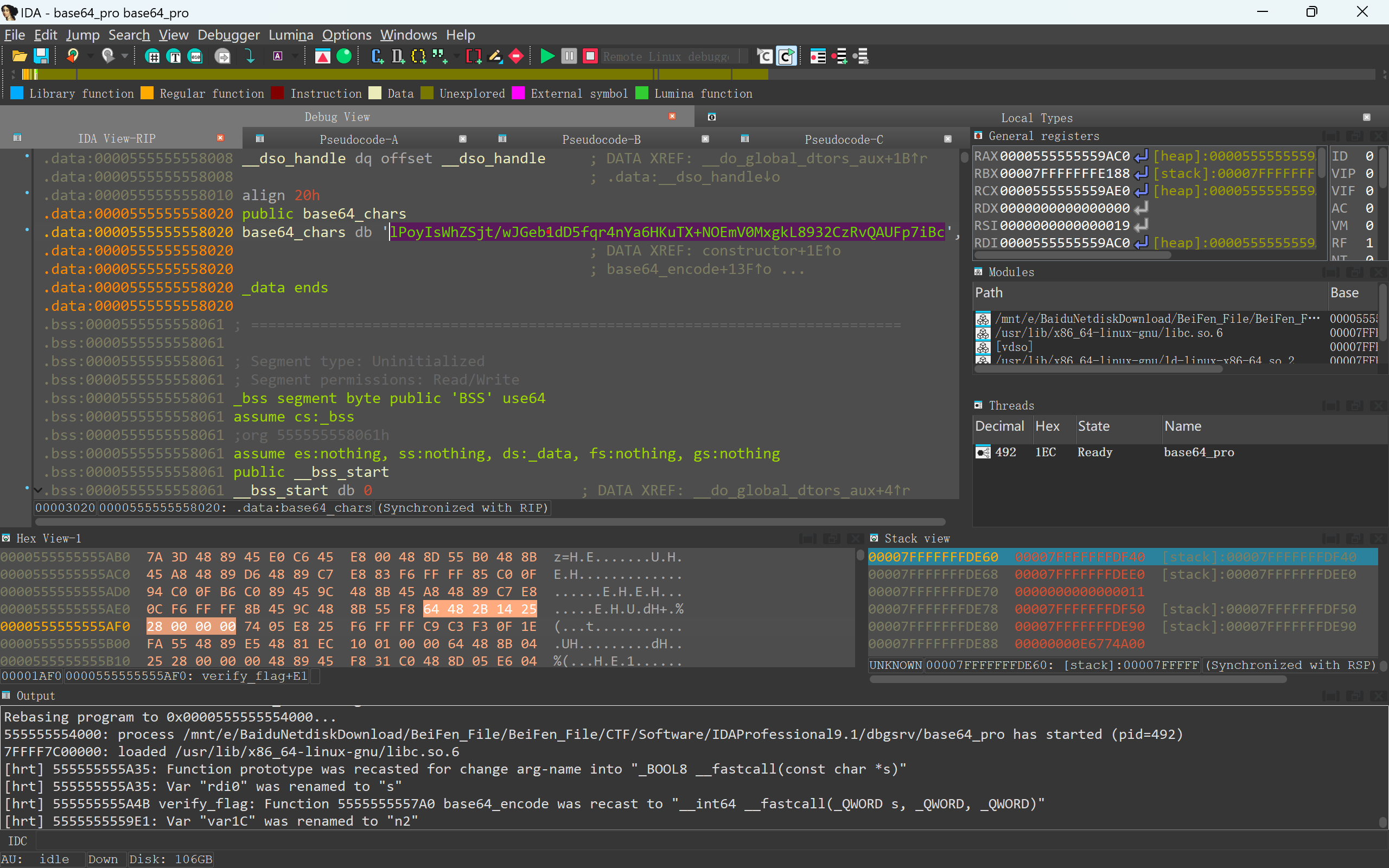Click the green circle toolbar icon

tap(344, 56)
